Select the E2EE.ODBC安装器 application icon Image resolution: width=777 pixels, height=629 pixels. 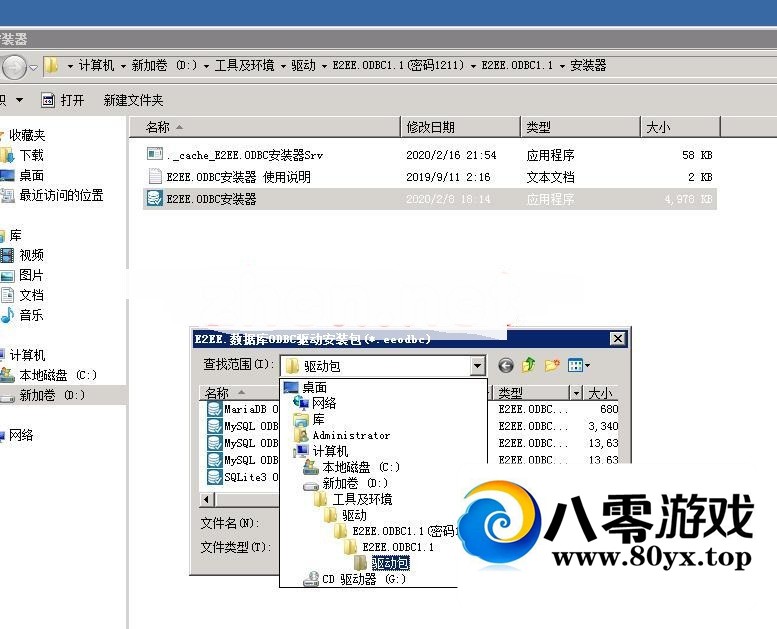tap(154, 198)
